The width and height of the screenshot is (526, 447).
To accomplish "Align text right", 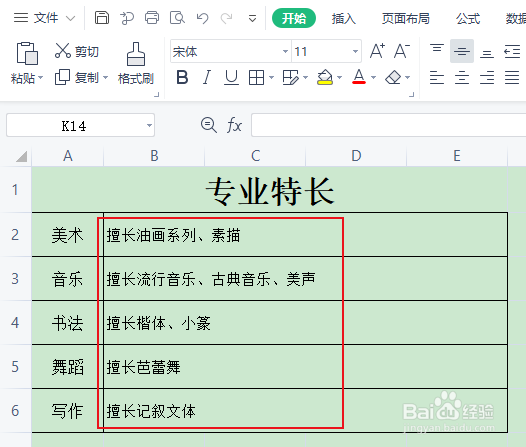I will (487, 77).
